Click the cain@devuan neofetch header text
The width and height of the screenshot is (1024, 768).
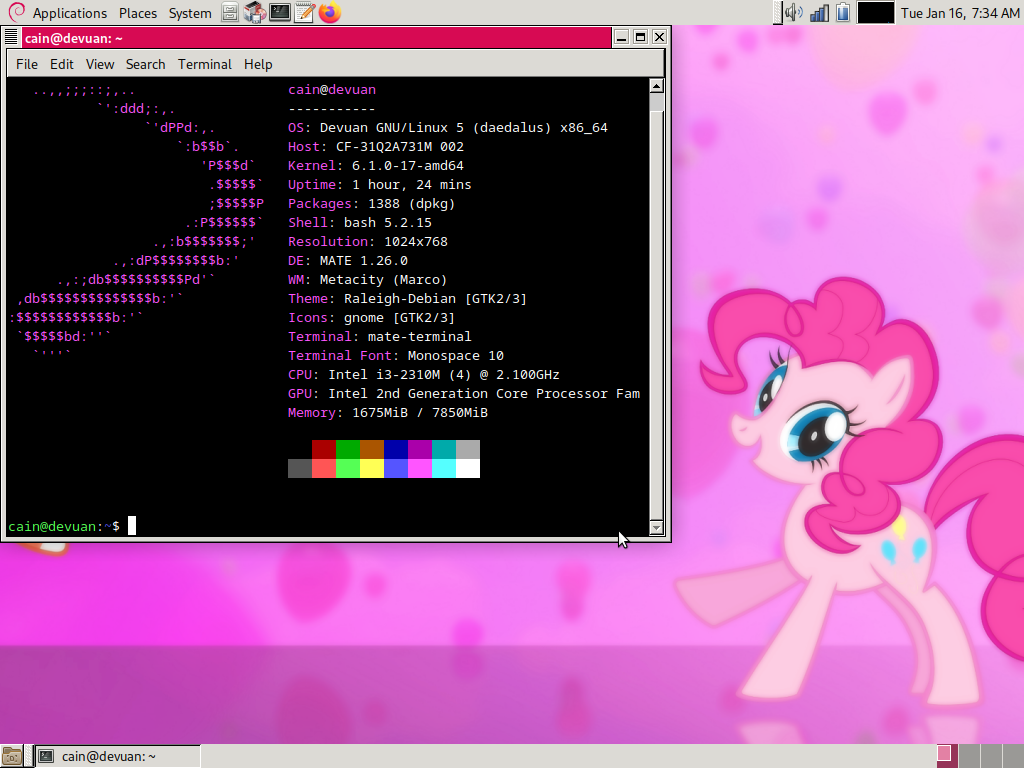pos(332,89)
